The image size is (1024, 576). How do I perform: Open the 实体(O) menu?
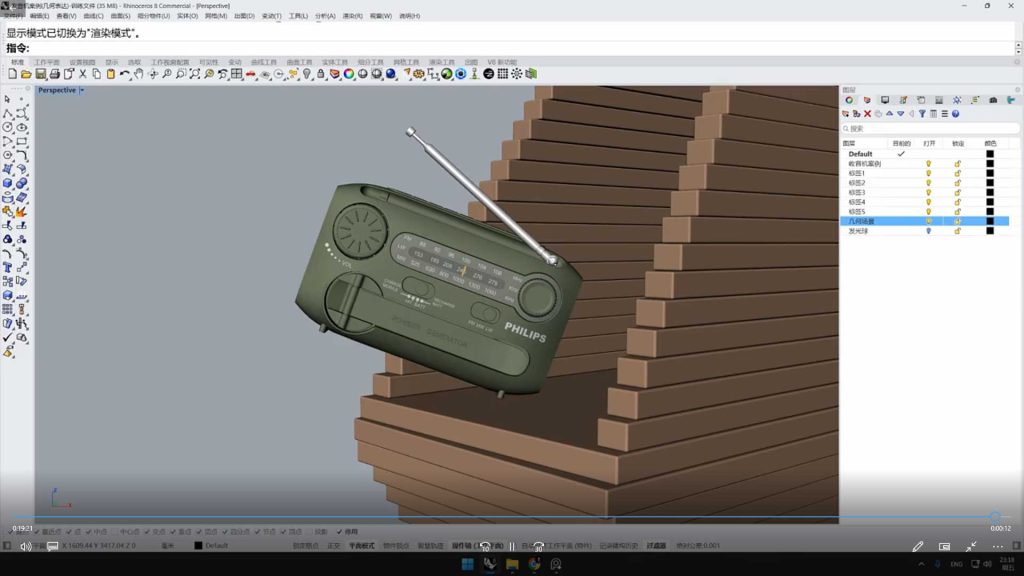[x=187, y=16]
